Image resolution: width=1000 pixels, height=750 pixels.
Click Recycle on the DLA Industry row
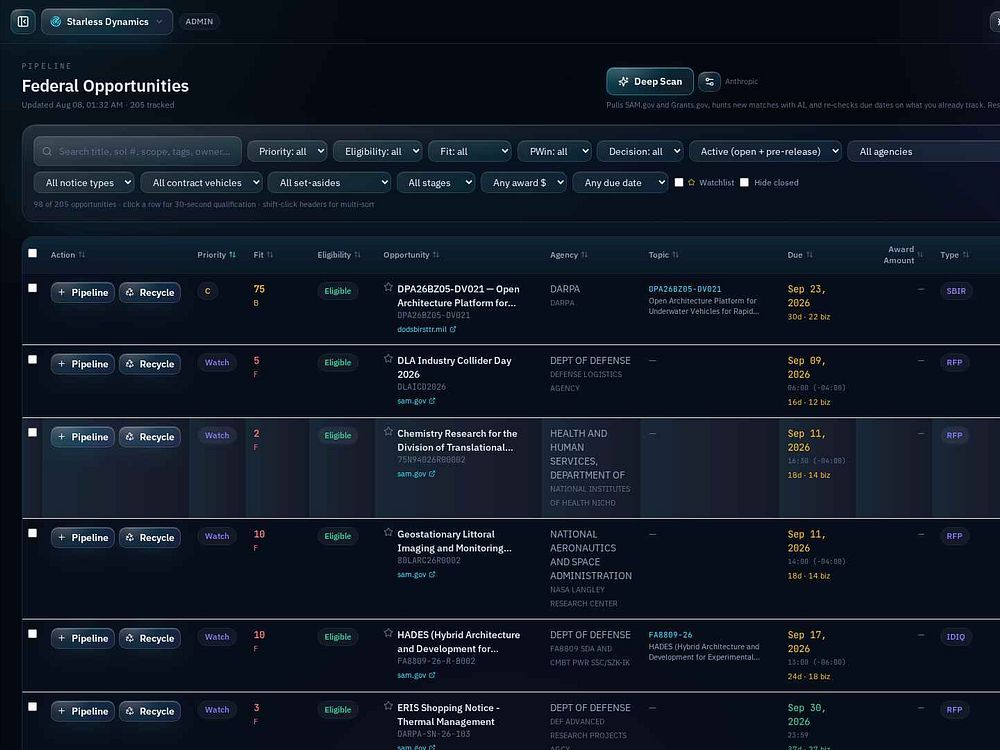150,364
